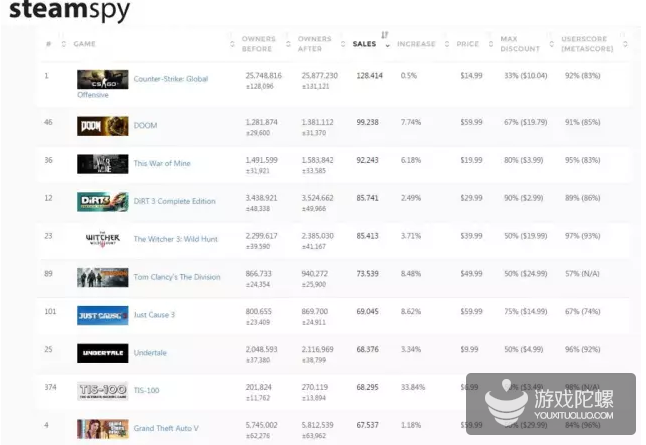Sort table by rank number column
The height and width of the screenshot is (445, 646).
click(x=49, y=44)
